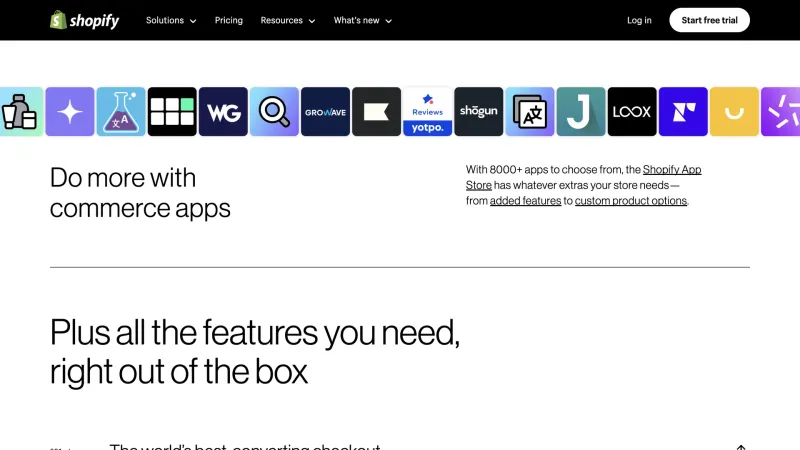The width and height of the screenshot is (800, 450).
Task: Click the Start free trial button
Action: coord(709,20)
